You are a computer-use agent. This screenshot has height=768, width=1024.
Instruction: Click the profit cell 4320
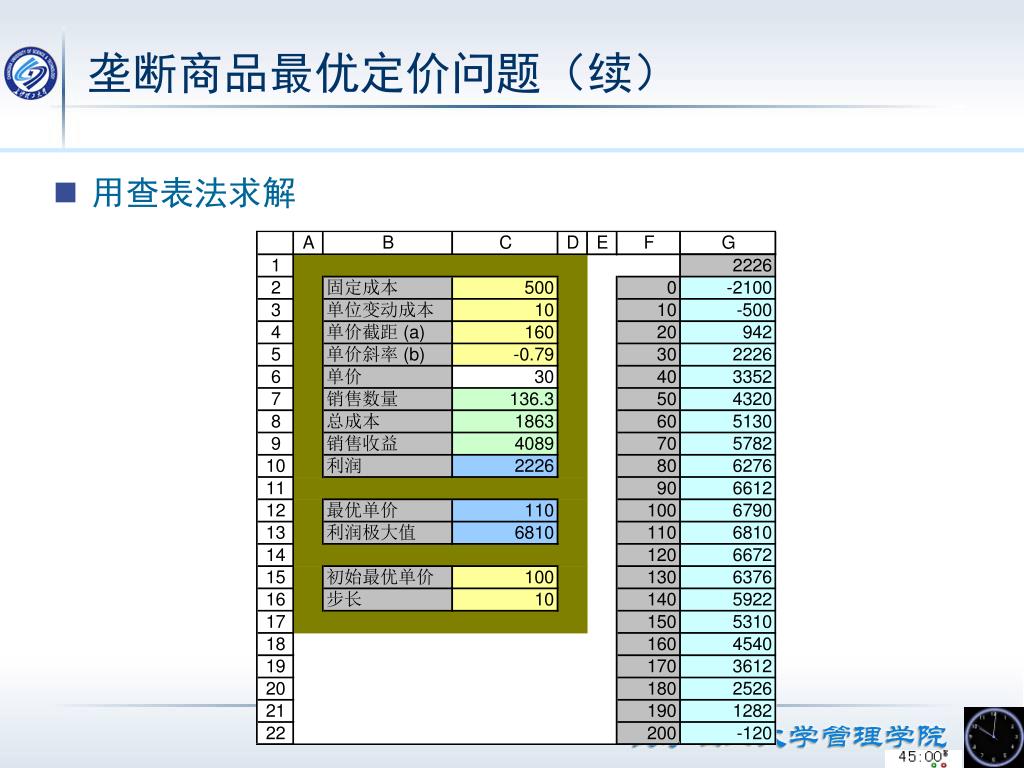point(728,398)
